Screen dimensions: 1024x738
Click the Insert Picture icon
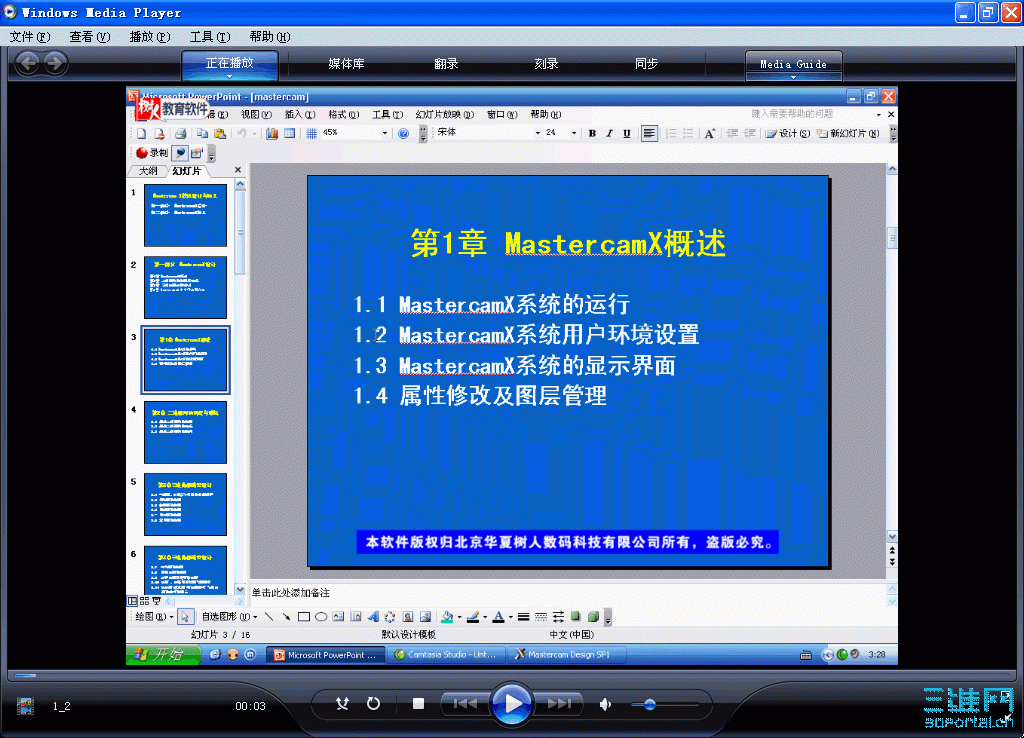point(423,617)
